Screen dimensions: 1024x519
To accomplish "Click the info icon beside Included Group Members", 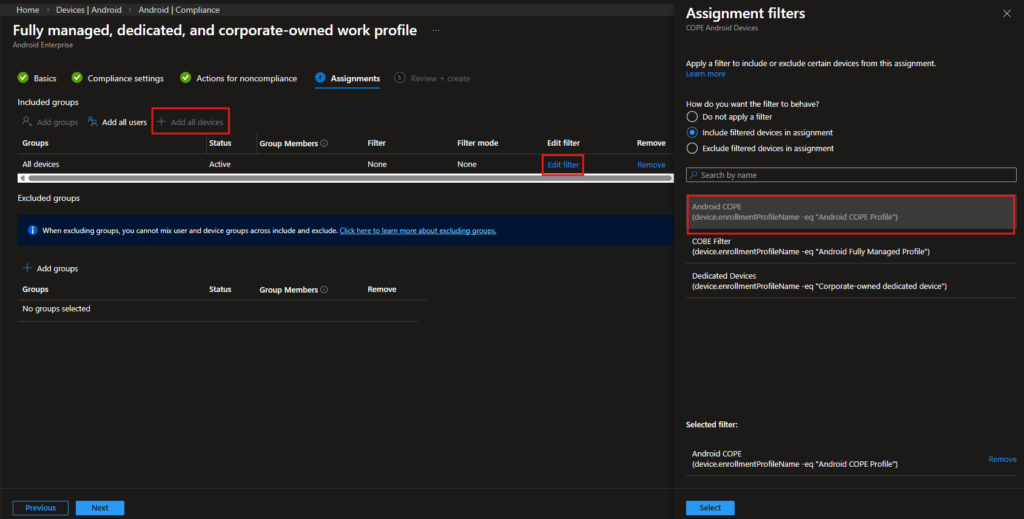I will coord(324,143).
